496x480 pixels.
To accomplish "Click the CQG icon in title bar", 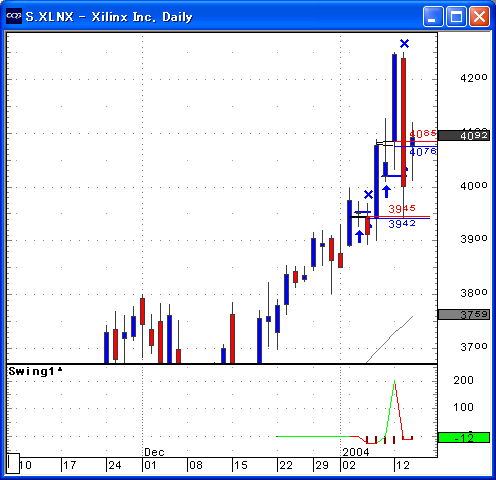I will (x=14, y=16).
